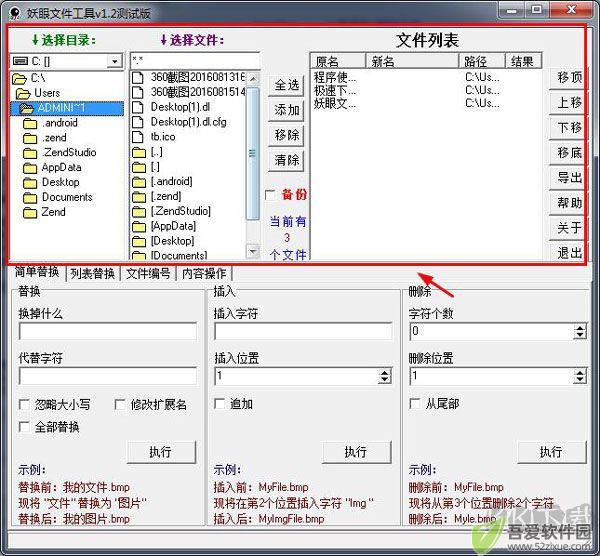This screenshot has width=600, height=556.
Task: Click the Desktop folder icon in directory tree
Action: (30, 183)
